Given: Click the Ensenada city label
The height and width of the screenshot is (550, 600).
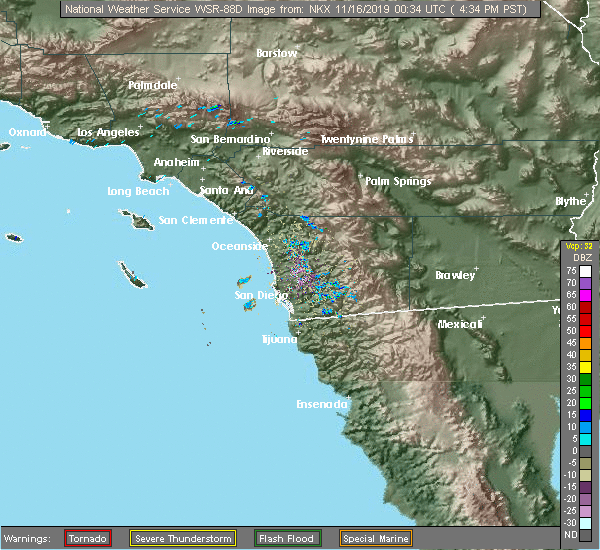Looking at the screenshot, I should (322, 404).
